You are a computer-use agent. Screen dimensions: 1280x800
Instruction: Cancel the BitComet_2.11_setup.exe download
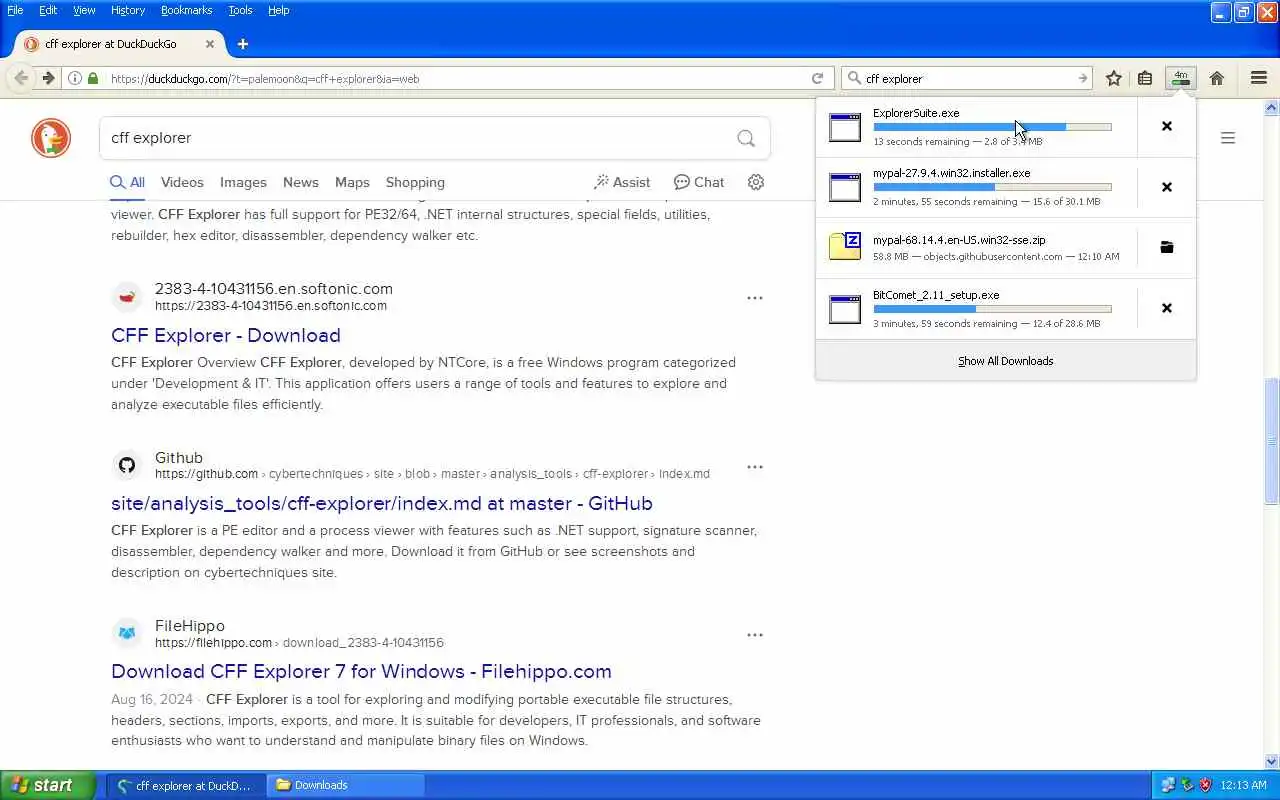(1166, 308)
